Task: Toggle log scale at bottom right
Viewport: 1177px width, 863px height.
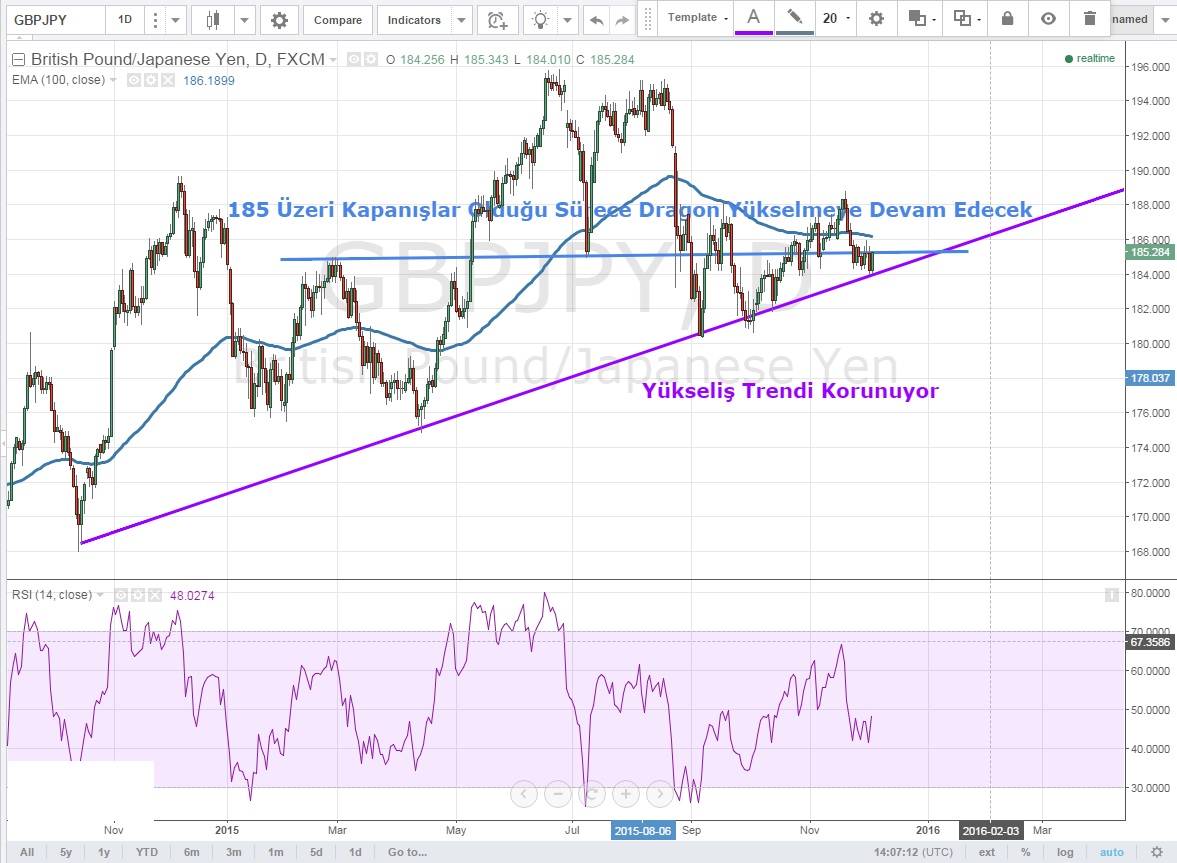Action: pyautogui.click(x=1066, y=853)
